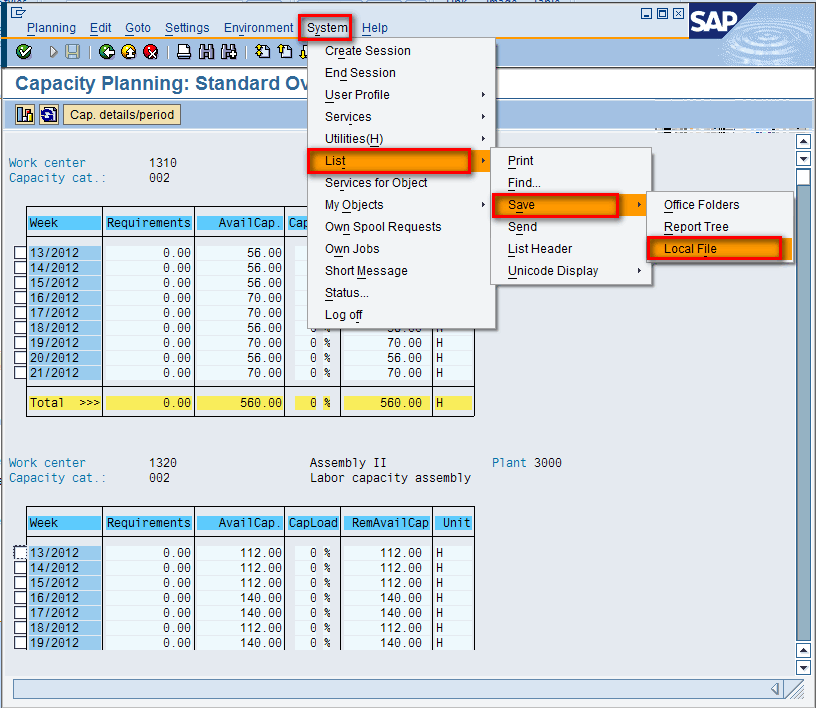Select Log off from System menu
The image size is (816, 708).
(x=343, y=315)
